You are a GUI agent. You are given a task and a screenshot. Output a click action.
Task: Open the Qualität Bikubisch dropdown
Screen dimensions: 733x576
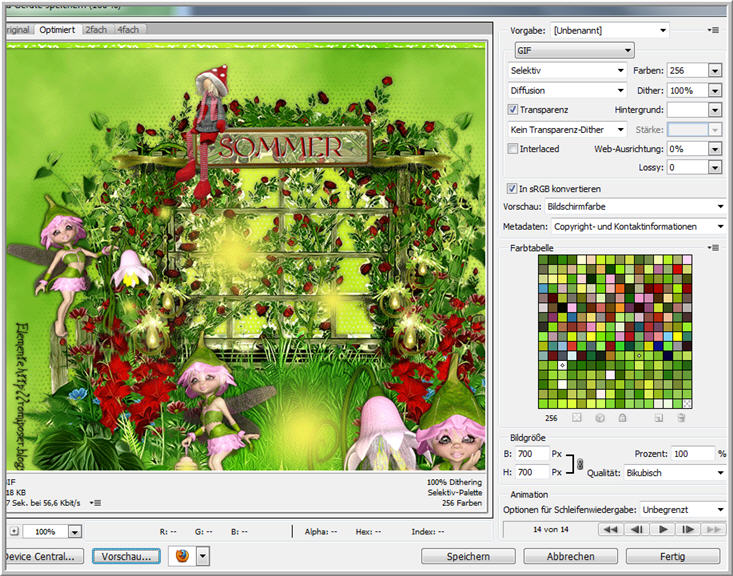(675, 473)
